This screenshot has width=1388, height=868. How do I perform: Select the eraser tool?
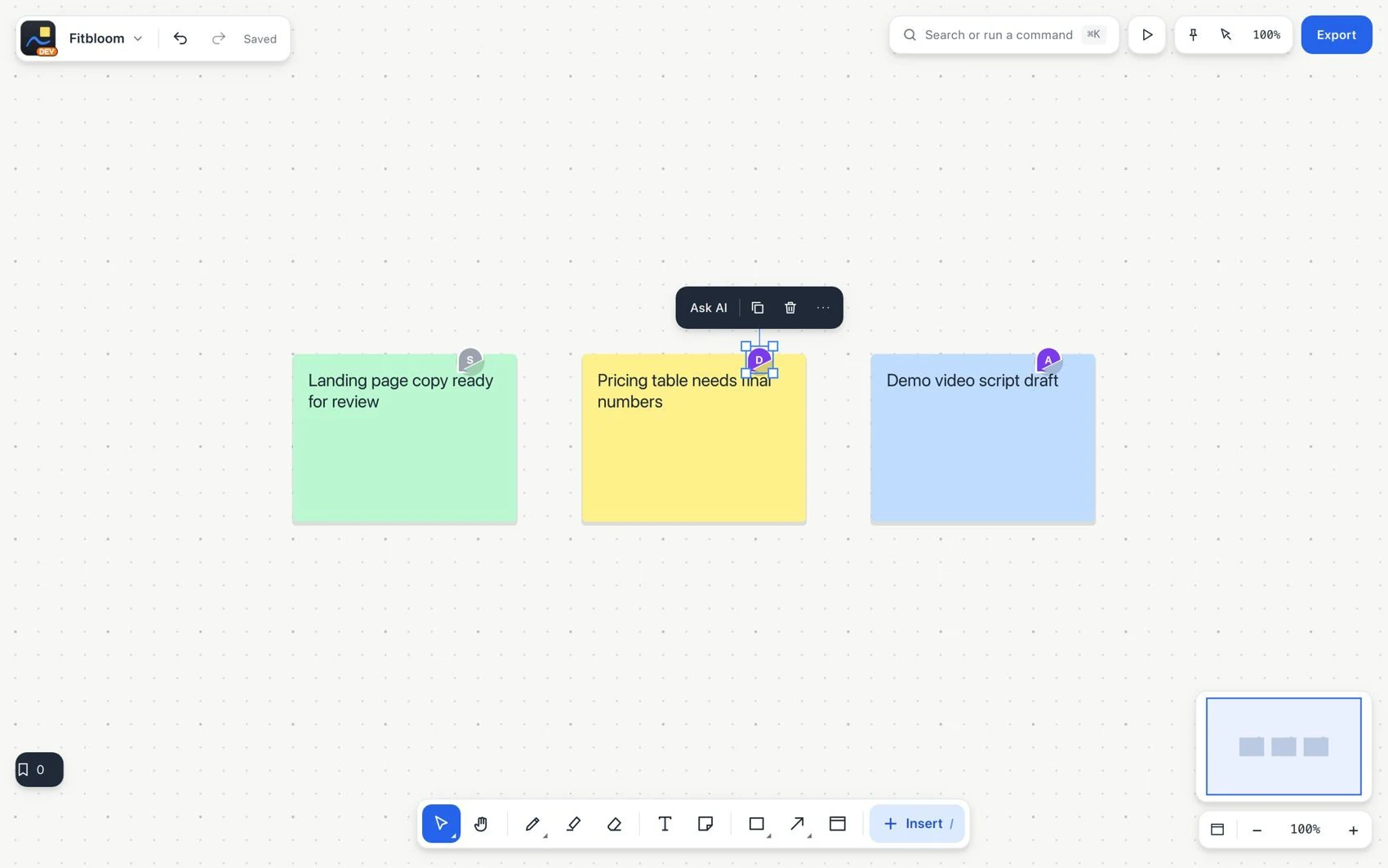614,823
